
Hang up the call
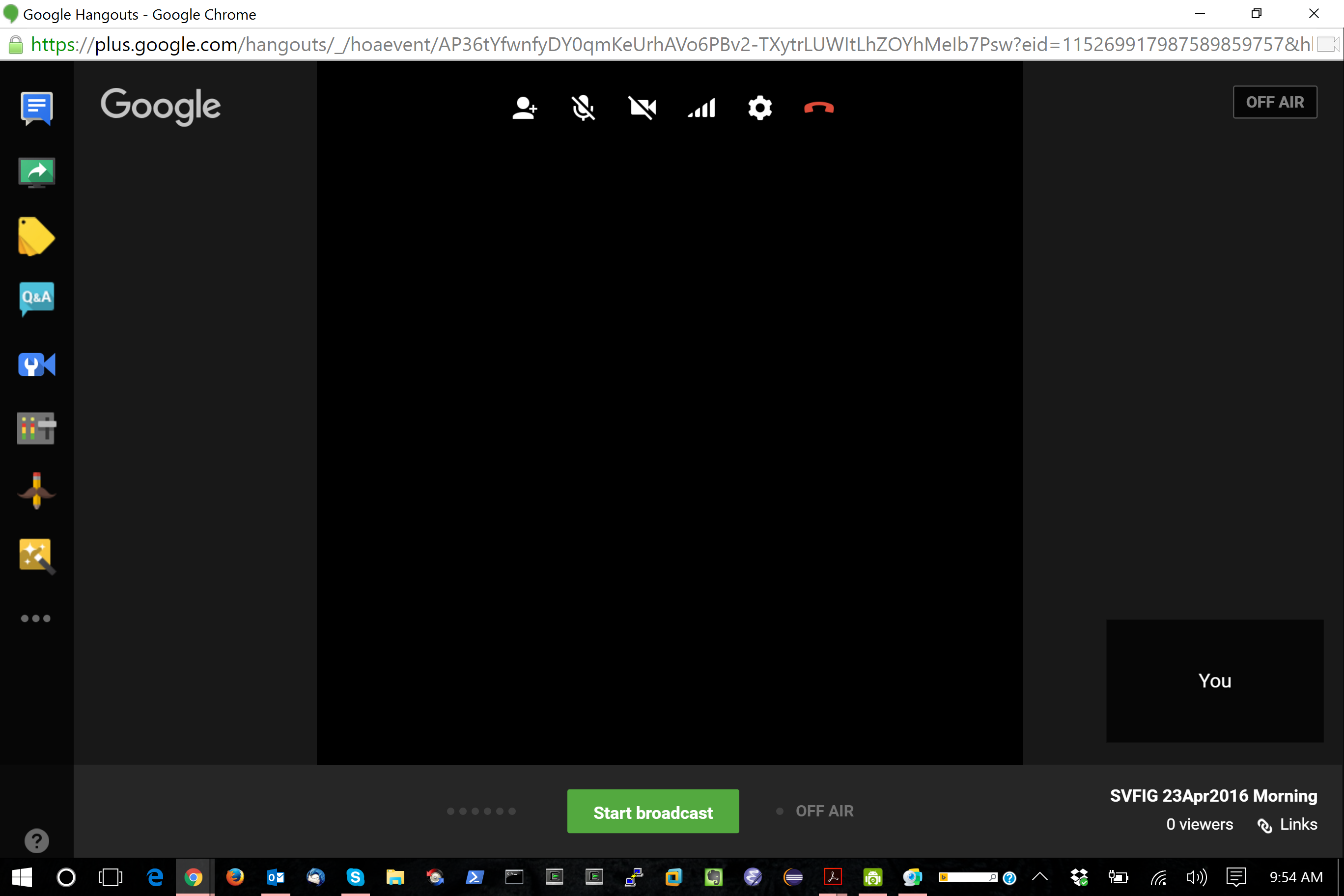click(820, 108)
